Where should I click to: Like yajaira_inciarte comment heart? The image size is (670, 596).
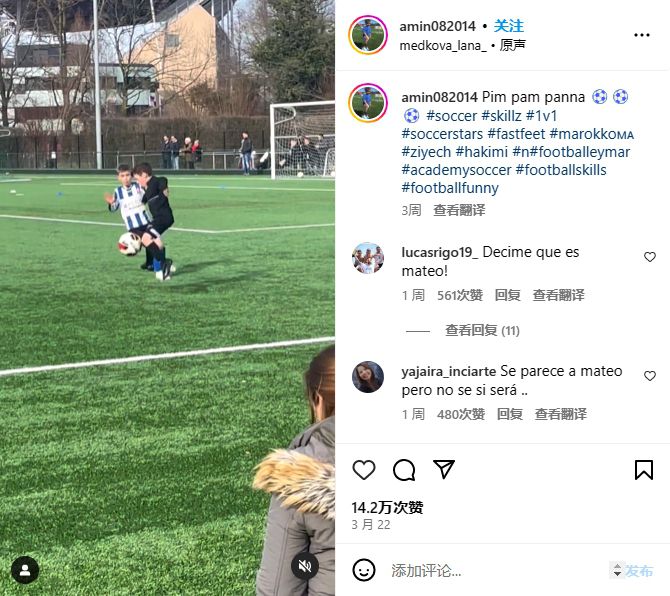(649, 376)
